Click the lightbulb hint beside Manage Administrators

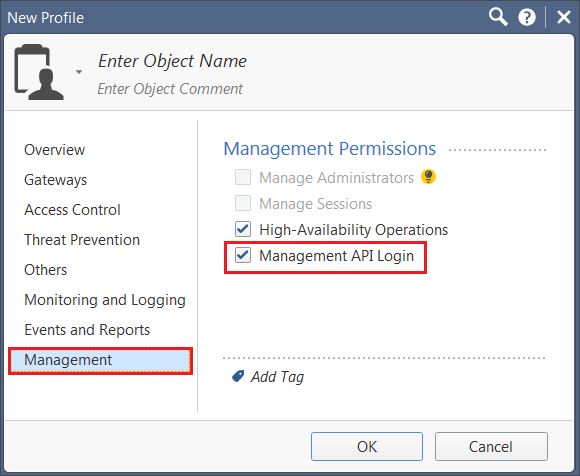(428, 177)
